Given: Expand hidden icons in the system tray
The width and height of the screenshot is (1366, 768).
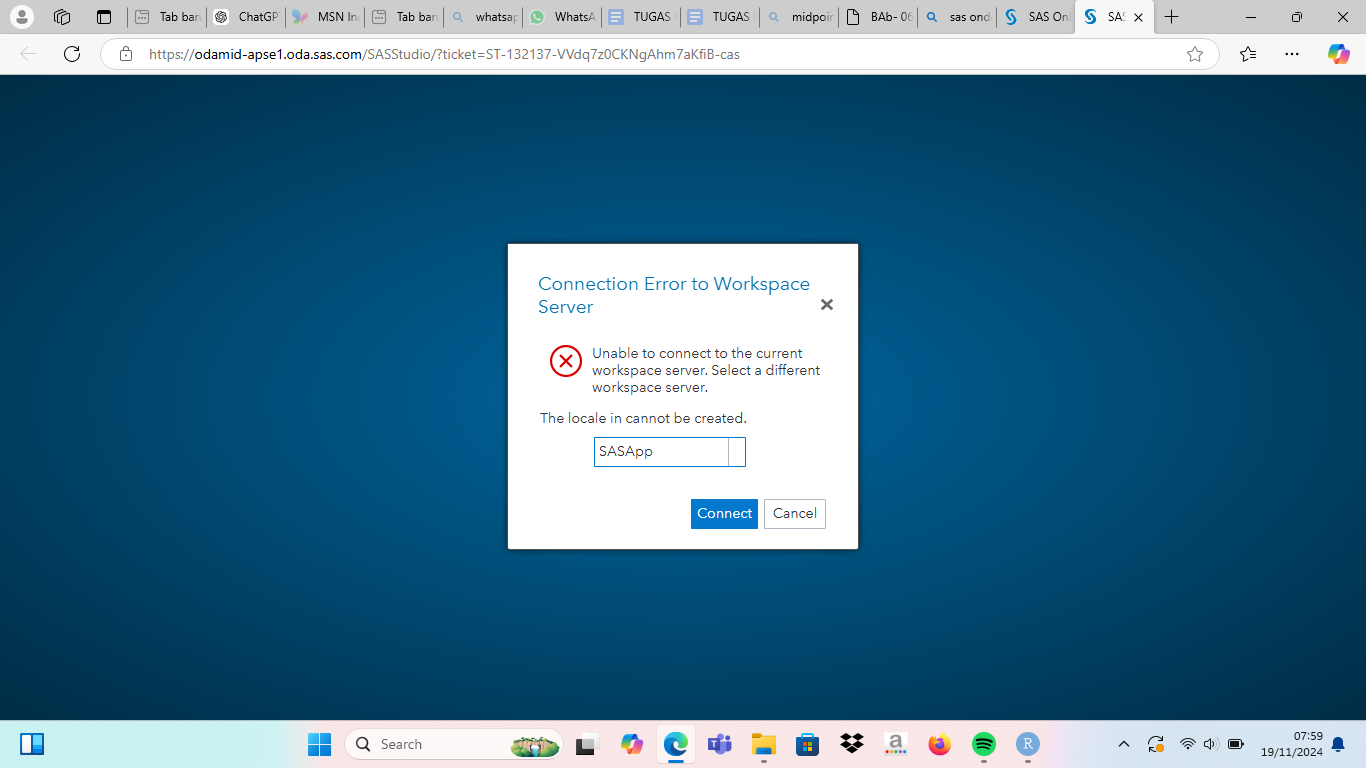Looking at the screenshot, I should point(1123,744).
